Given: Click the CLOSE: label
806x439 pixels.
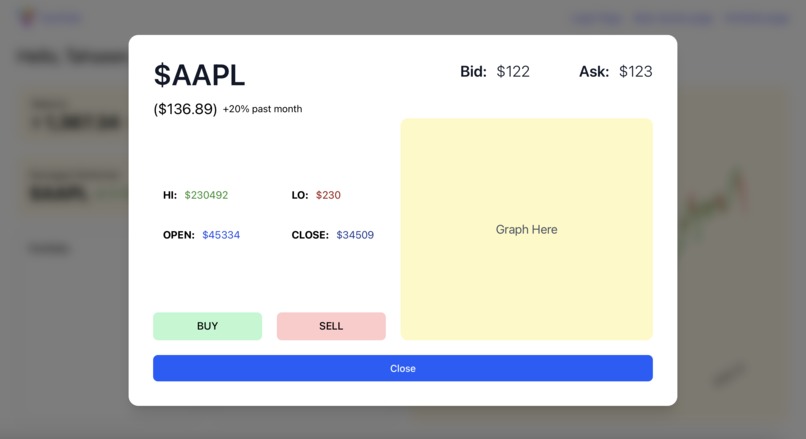Looking at the screenshot, I should pyautogui.click(x=310, y=235).
